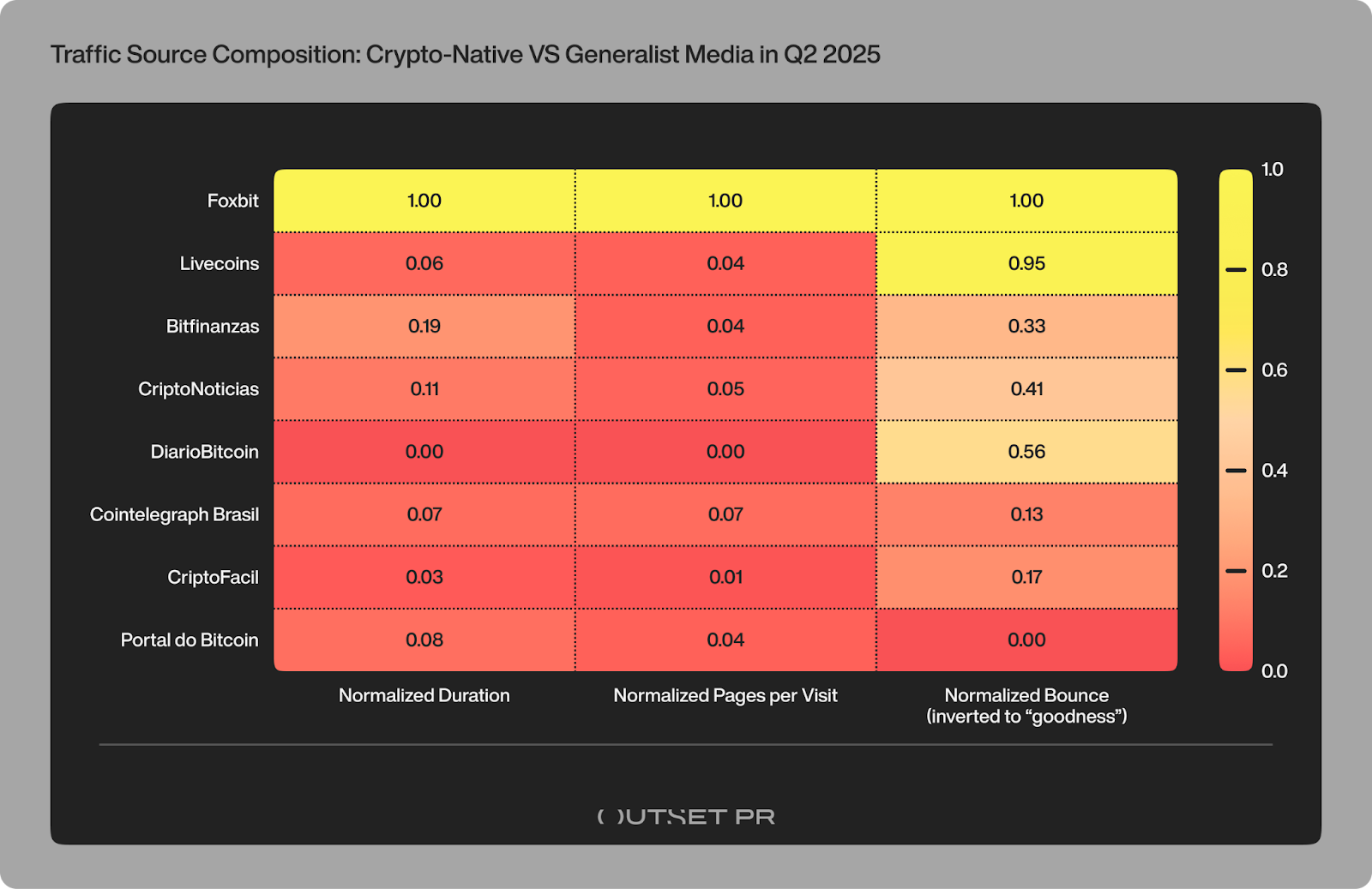Click the CriptoFacil 0.17 bounce cell
Screen dimensions: 1372x889
(1026, 577)
